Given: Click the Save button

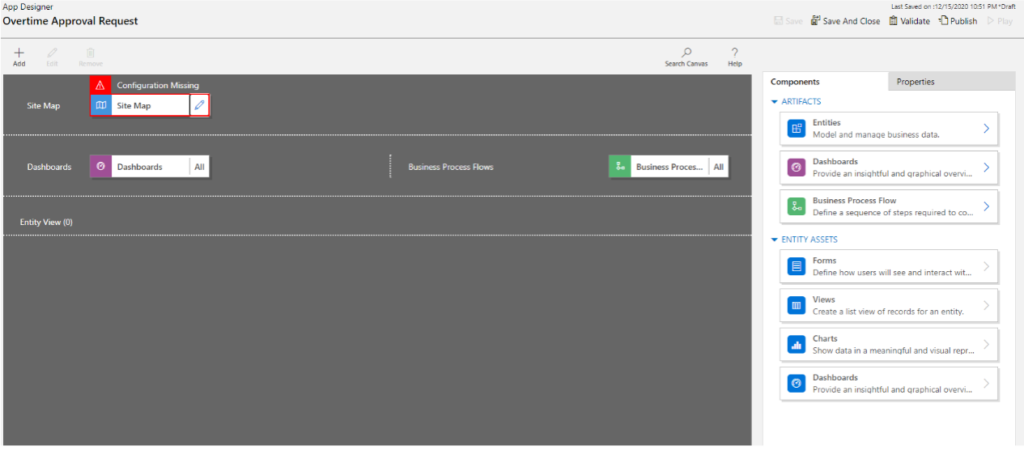Looking at the screenshot, I should [788, 21].
